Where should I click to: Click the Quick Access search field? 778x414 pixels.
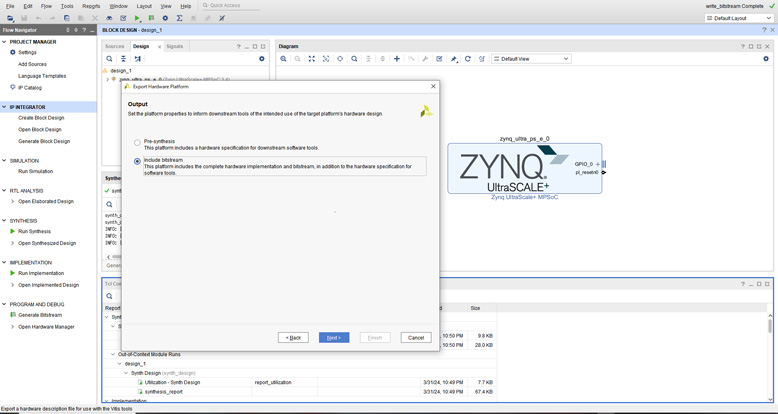point(233,5)
